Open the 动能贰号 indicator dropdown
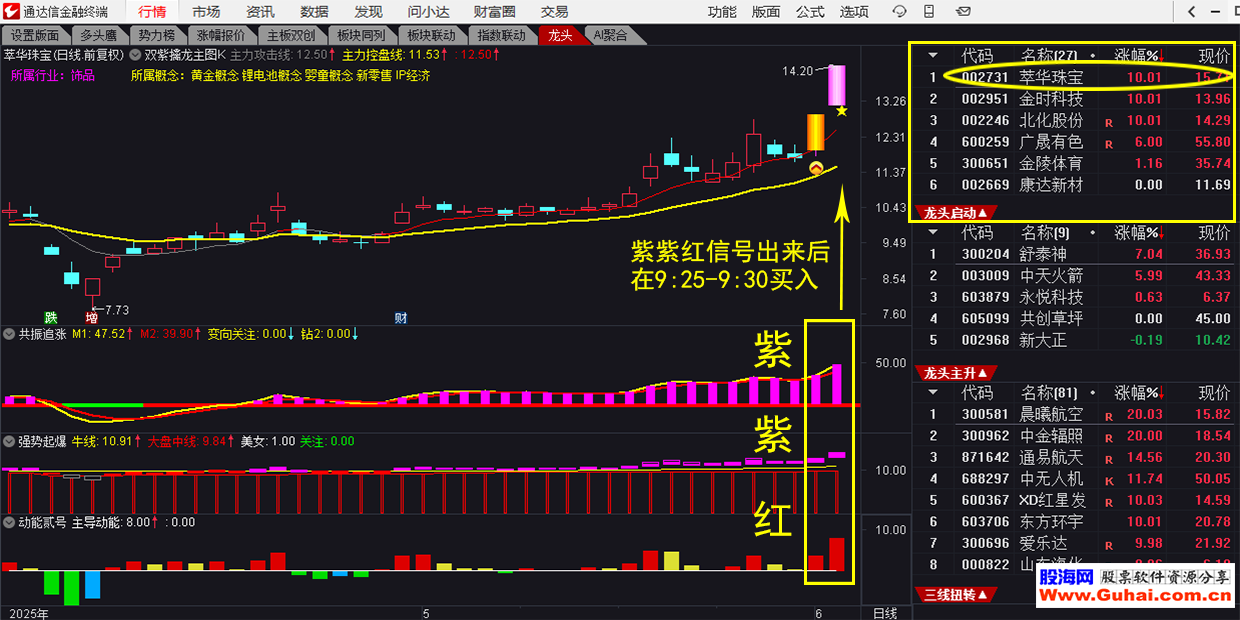The width and height of the screenshot is (1240, 620). (x=10, y=522)
